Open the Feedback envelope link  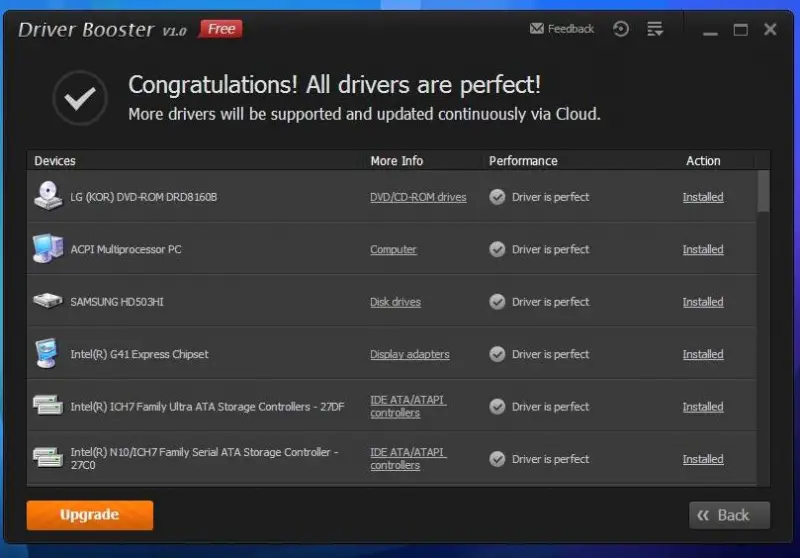[x=562, y=29]
